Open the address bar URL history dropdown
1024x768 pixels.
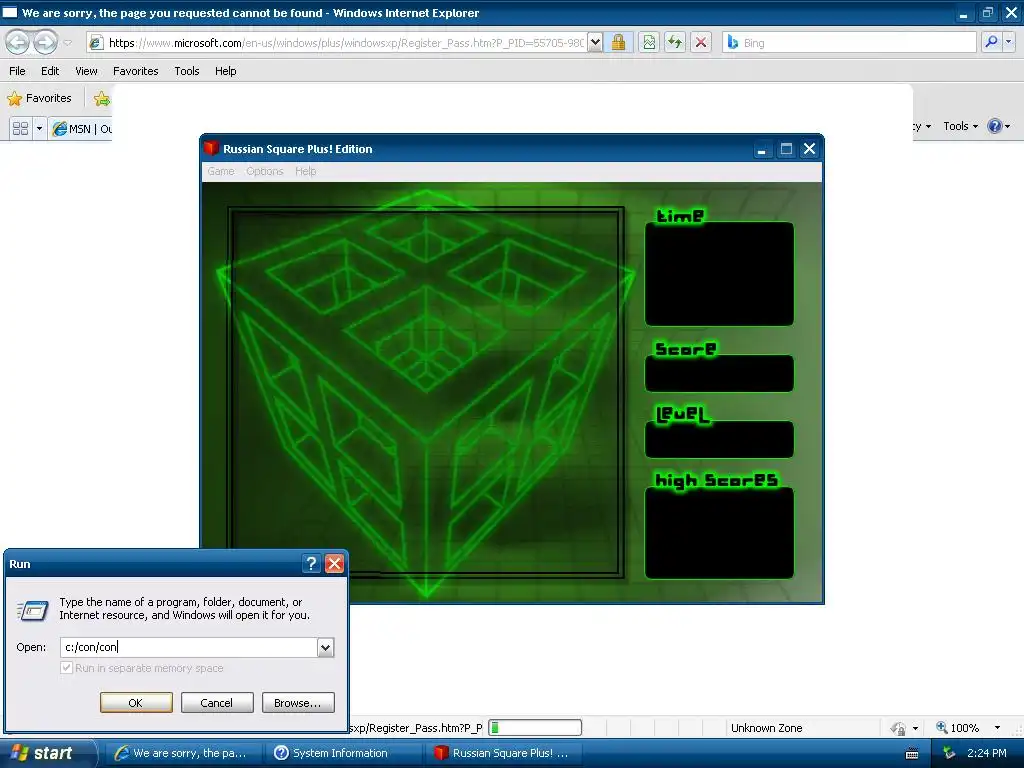595,42
